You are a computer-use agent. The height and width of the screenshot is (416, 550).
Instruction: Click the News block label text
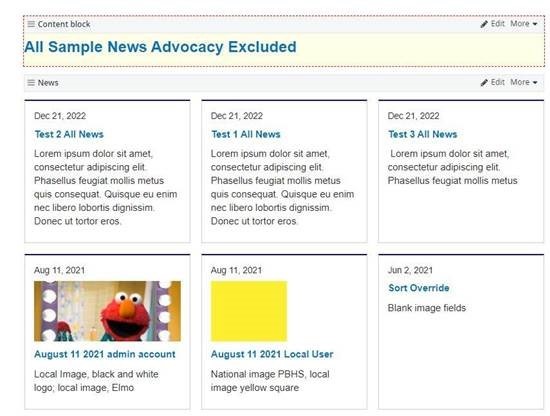(x=48, y=83)
